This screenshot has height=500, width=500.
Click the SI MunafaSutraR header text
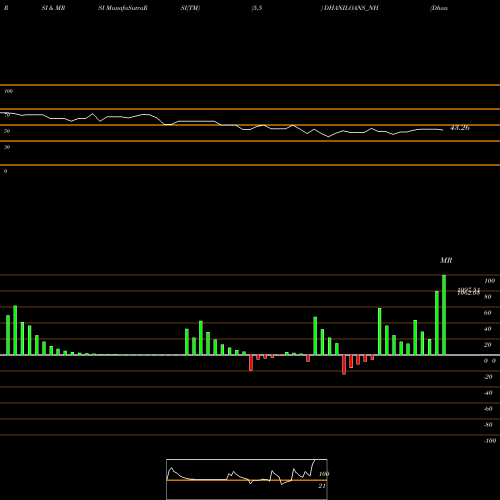(x=123, y=8)
